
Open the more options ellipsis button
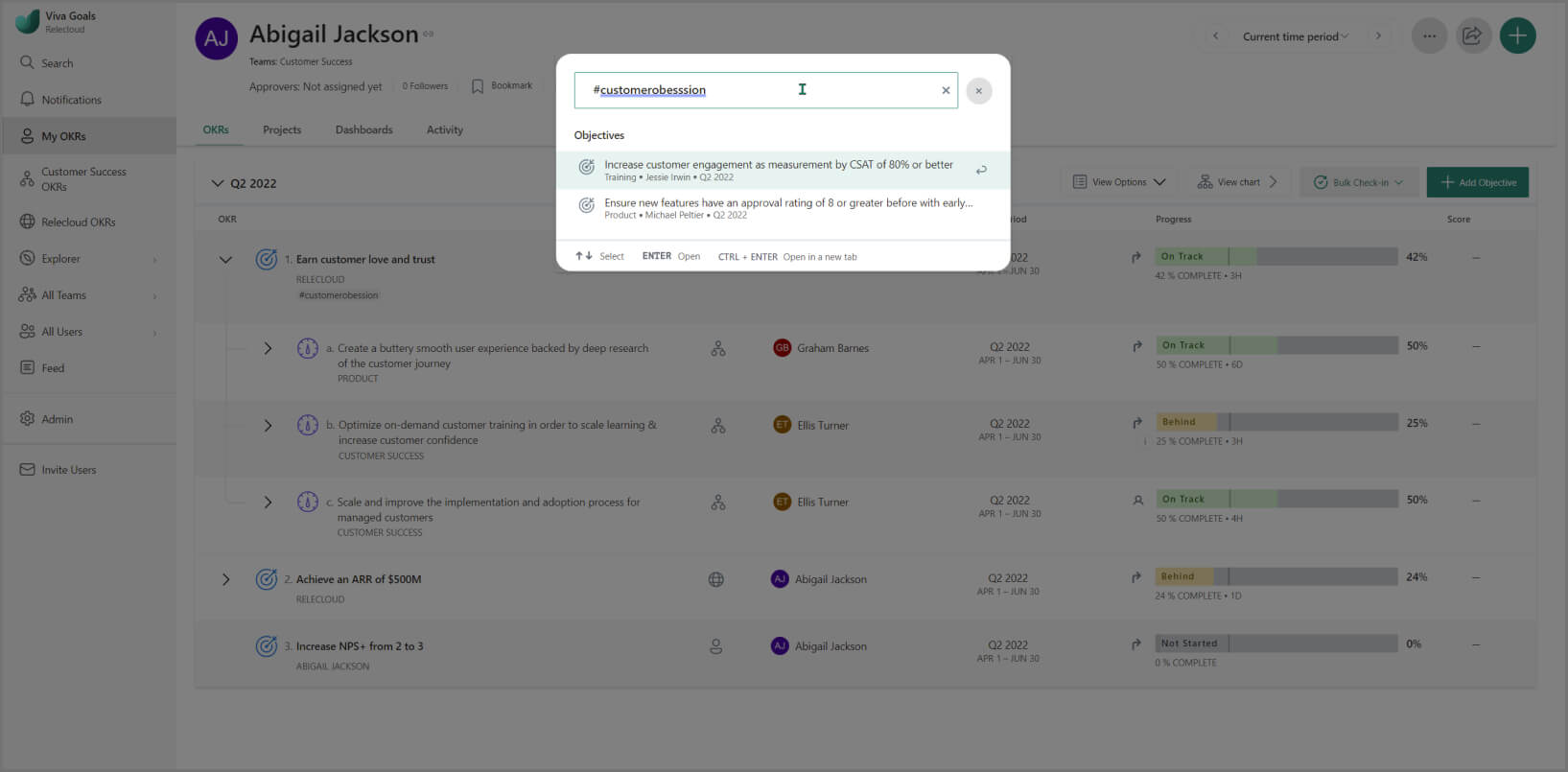1429,35
